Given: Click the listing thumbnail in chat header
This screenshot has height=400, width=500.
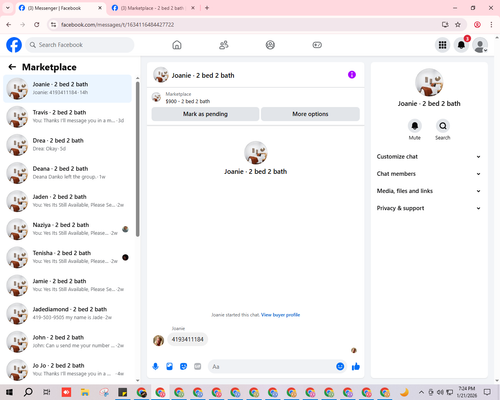Looking at the screenshot, I should point(156,97).
